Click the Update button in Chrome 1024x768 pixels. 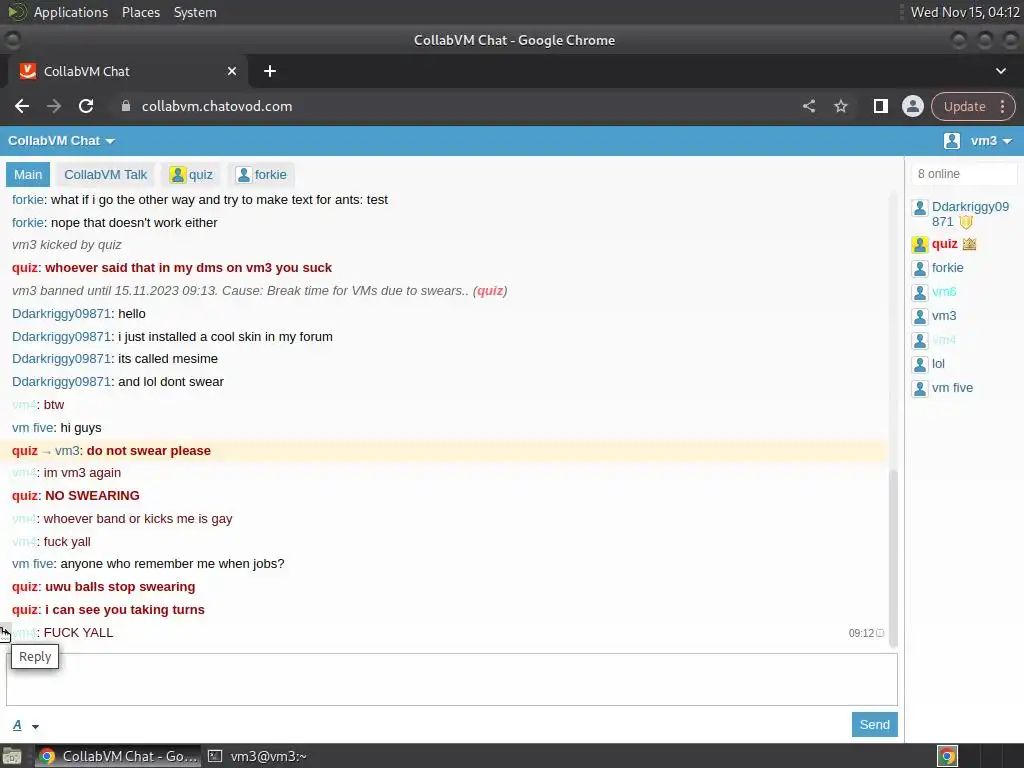[x=964, y=106]
